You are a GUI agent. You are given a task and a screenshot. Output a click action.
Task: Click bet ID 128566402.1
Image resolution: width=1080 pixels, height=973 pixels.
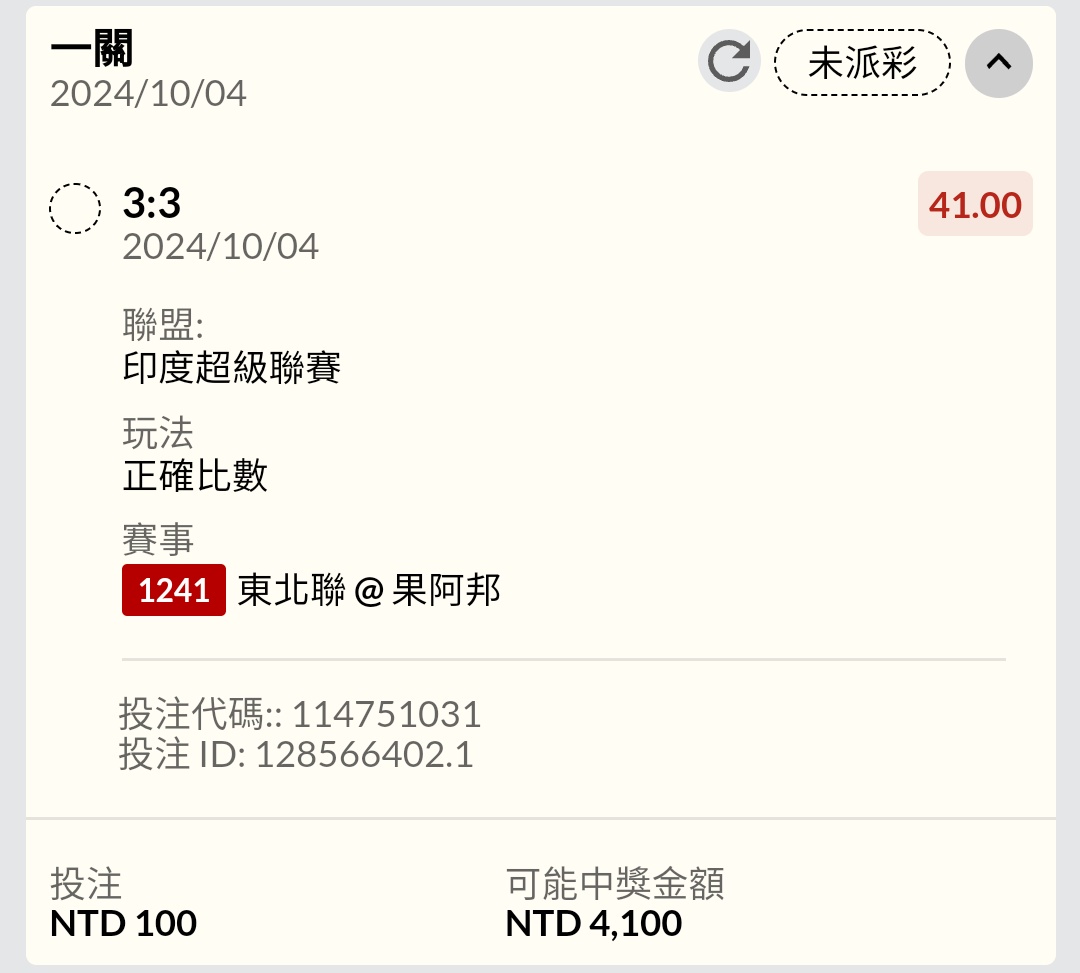(x=364, y=754)
